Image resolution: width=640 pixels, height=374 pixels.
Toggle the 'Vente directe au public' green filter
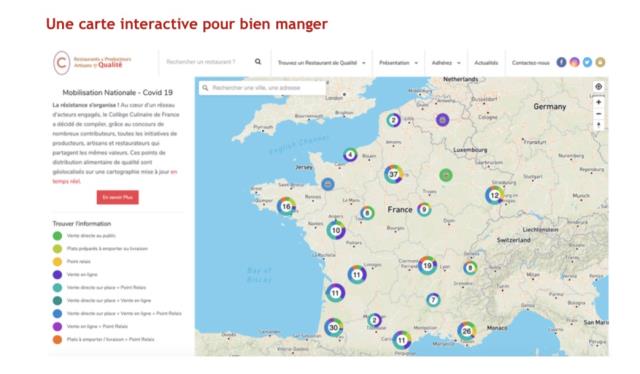click(58, 236)
